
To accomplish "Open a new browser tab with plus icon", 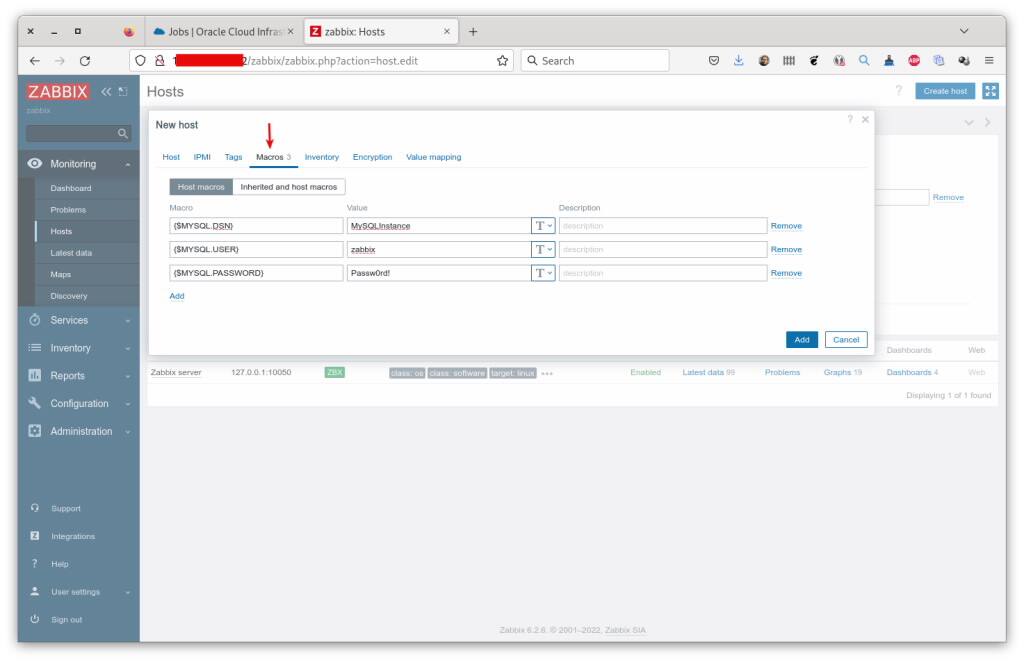I will (x=473, y=31).
